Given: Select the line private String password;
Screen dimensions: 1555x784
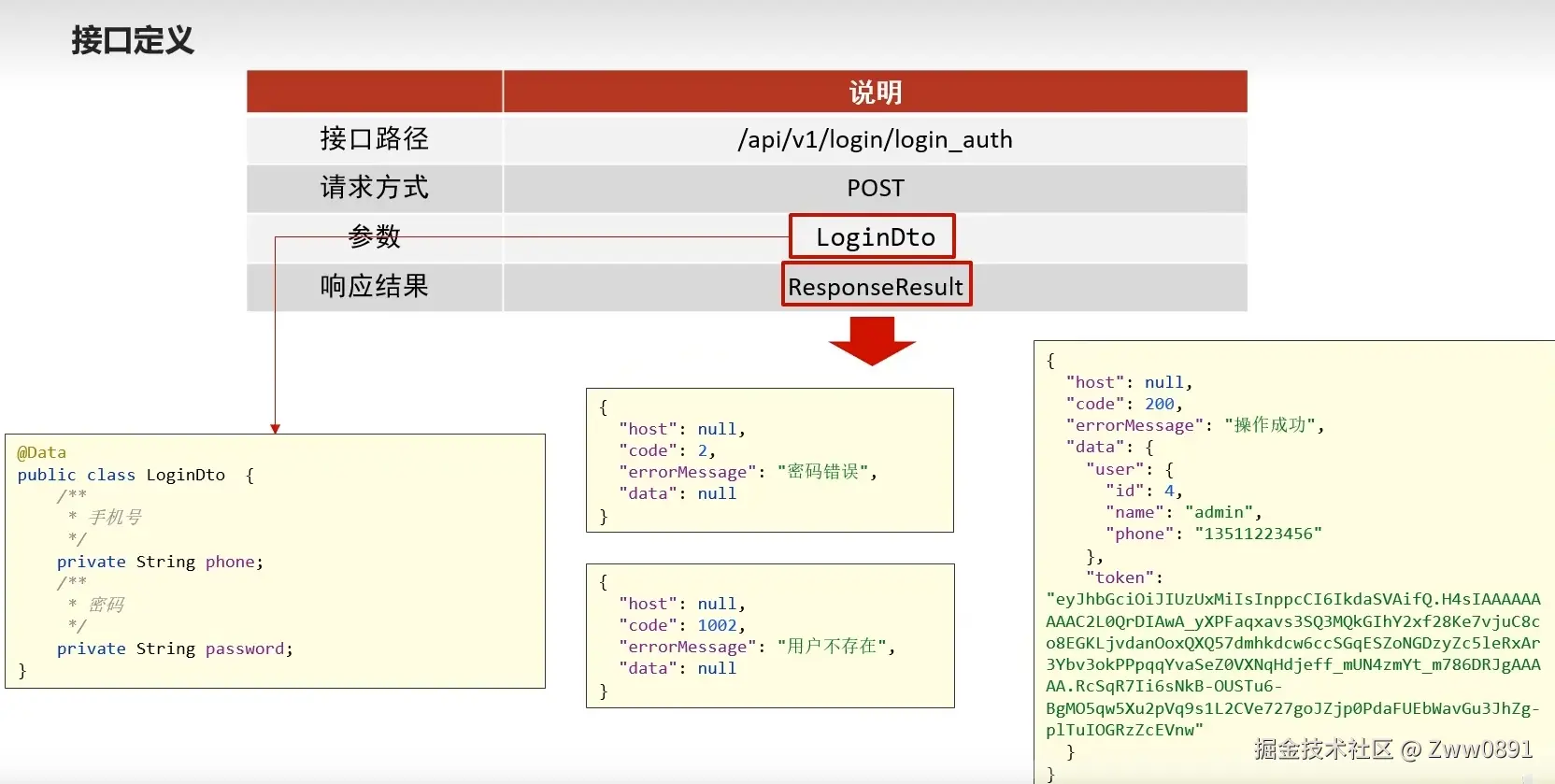Looking at the screenshot, I should (175, 649).
